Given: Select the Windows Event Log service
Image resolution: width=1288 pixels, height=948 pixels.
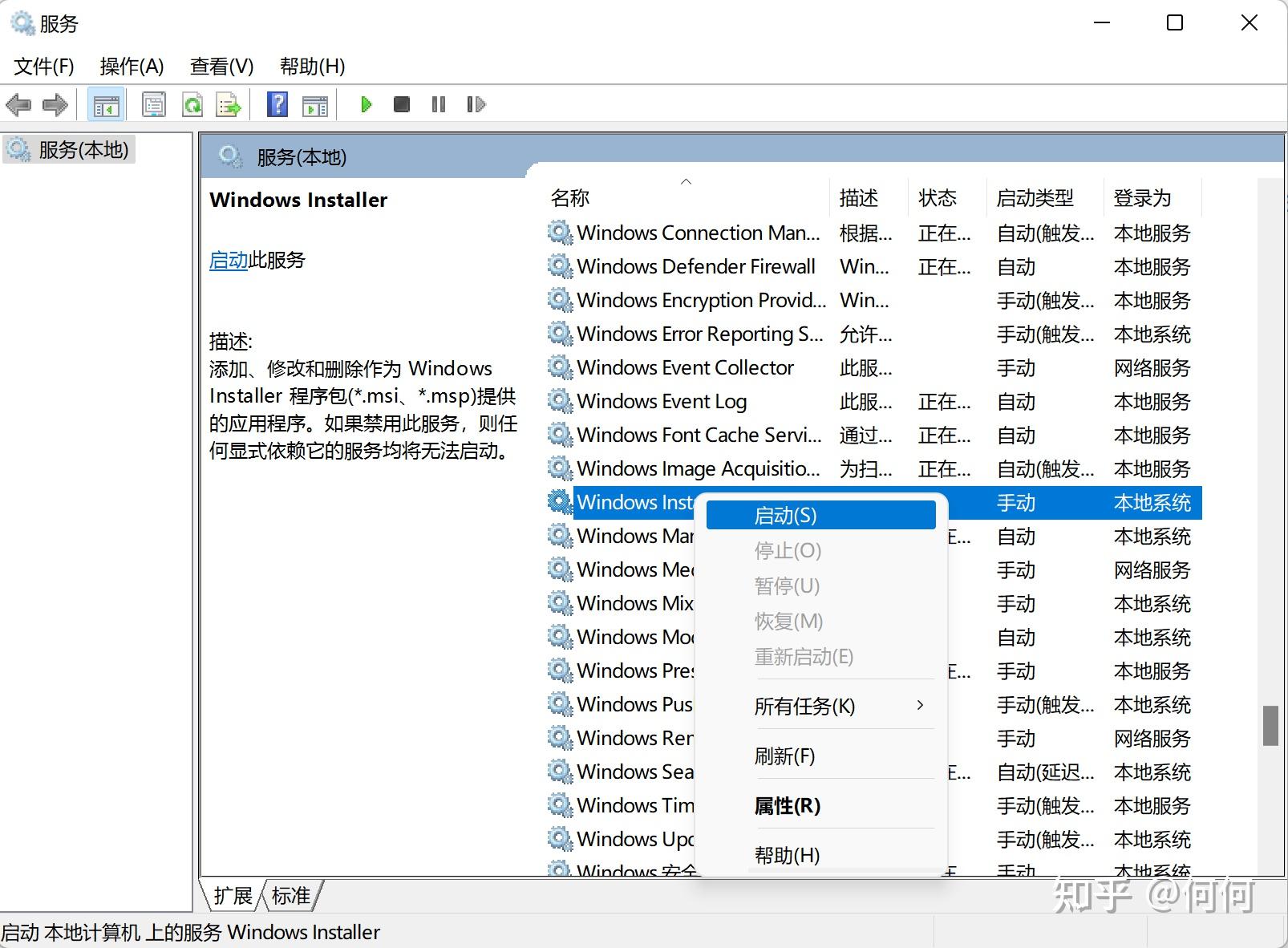Looking at the screenshot, I should pyautogui.click(x=873, y=401).
